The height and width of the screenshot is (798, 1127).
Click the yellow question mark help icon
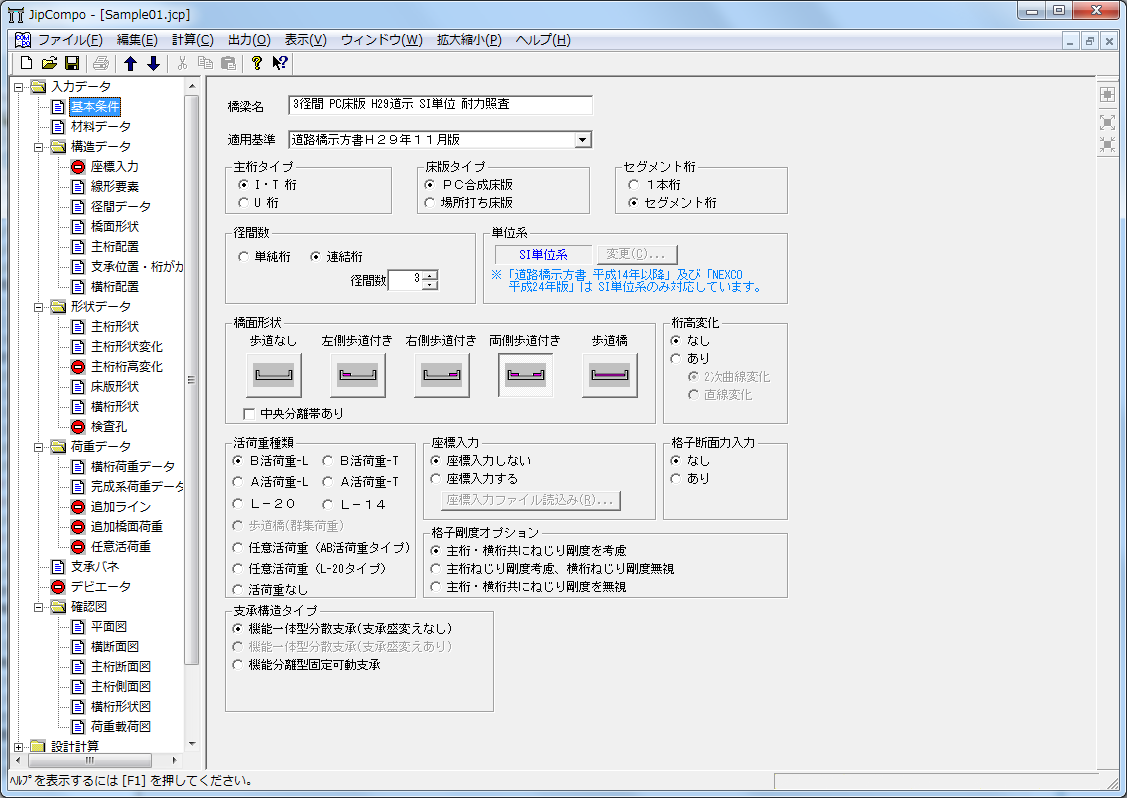click(257, 64)
